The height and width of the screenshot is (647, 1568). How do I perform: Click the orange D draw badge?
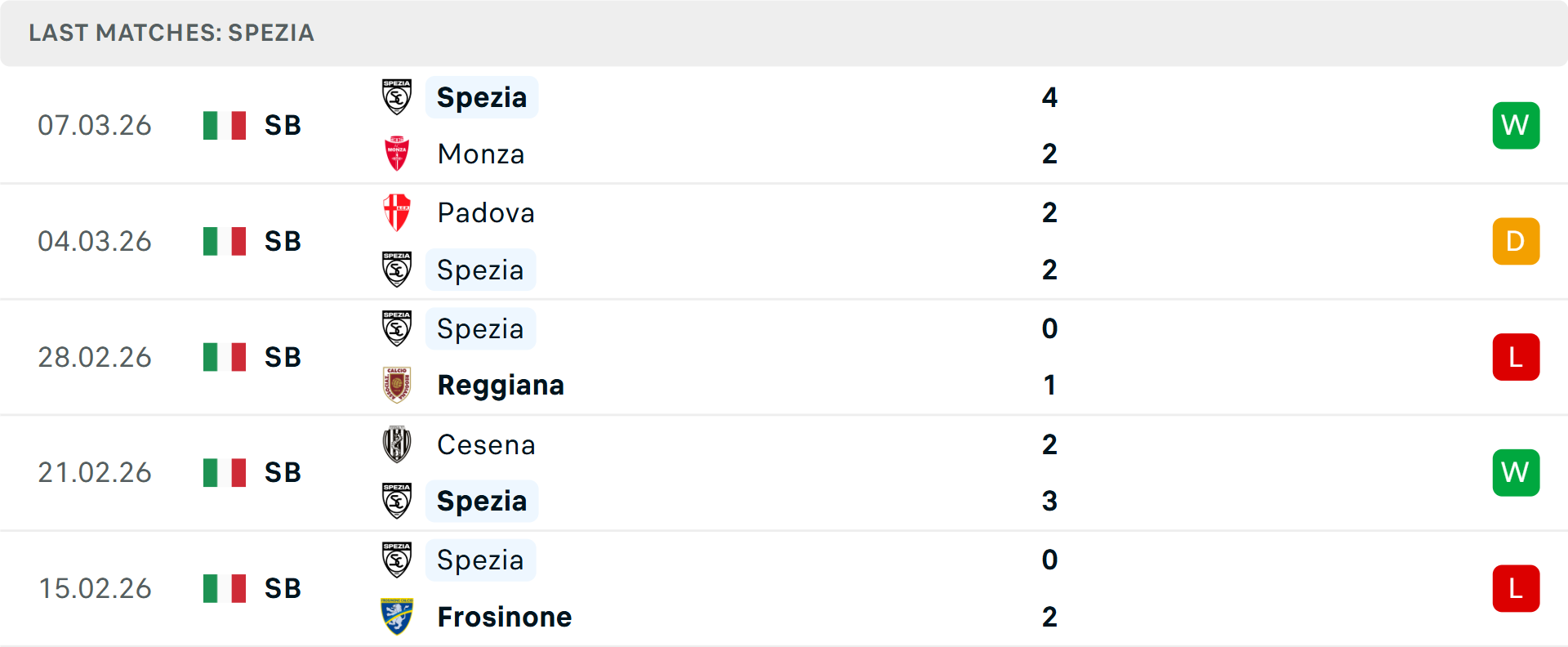click(1516, 241)
